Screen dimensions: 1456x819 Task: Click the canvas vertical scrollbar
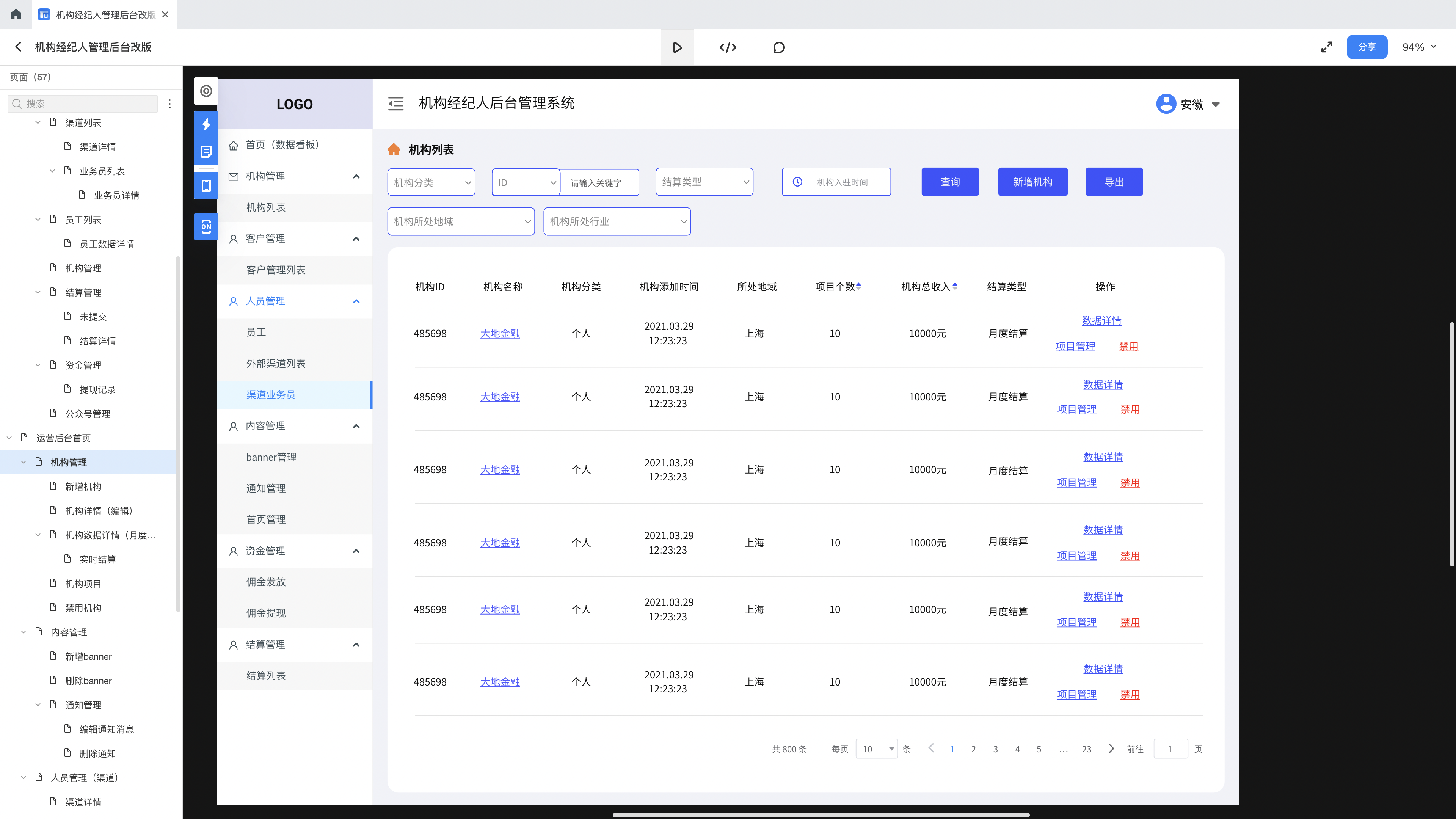coord(1451,444)
